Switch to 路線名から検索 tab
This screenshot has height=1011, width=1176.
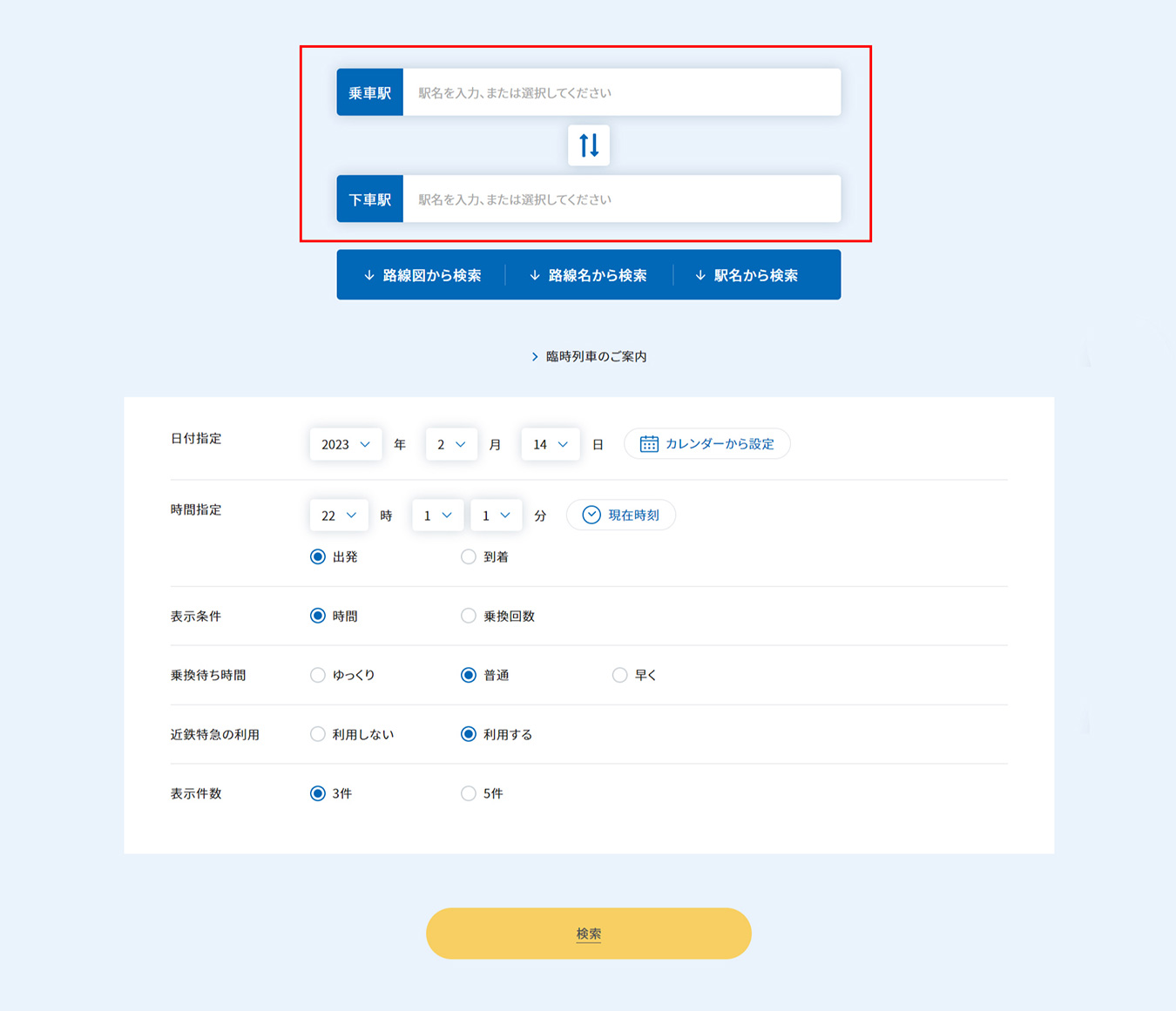588,275
